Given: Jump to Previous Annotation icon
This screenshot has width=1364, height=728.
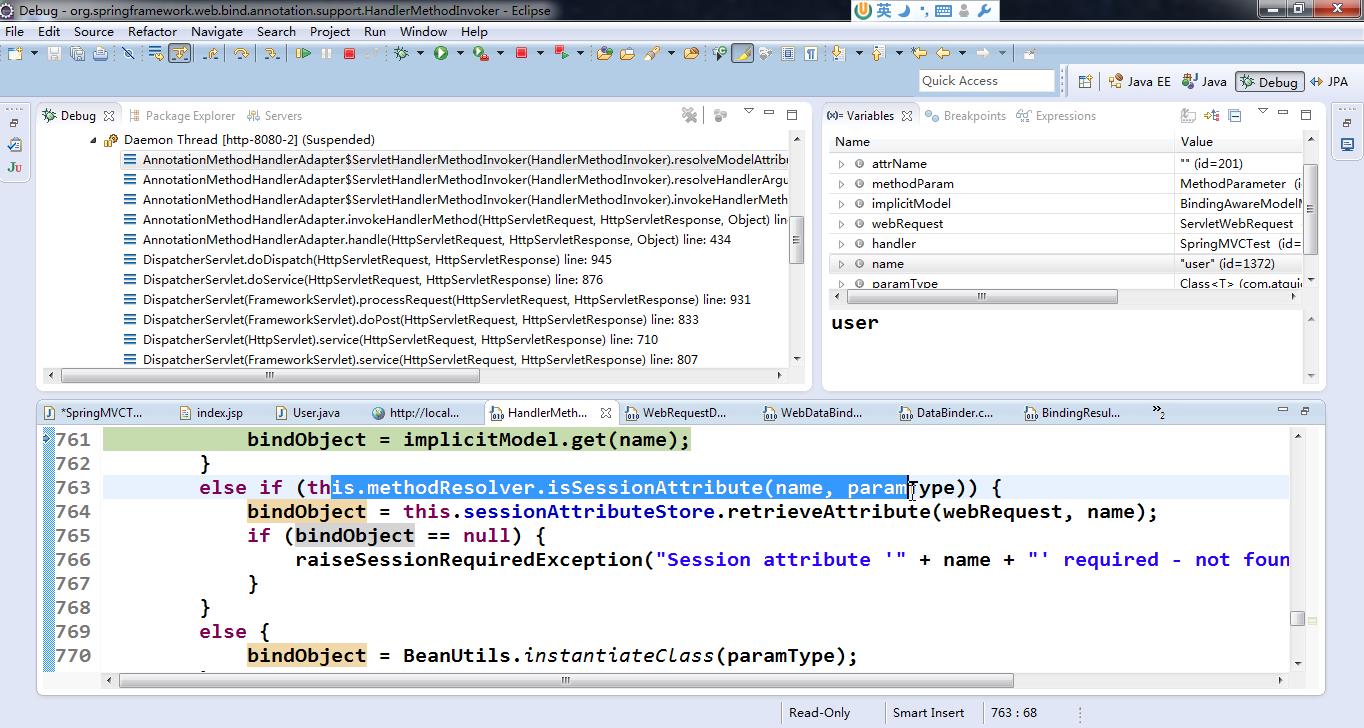Looking at the screenshot, I should point(877,53).
